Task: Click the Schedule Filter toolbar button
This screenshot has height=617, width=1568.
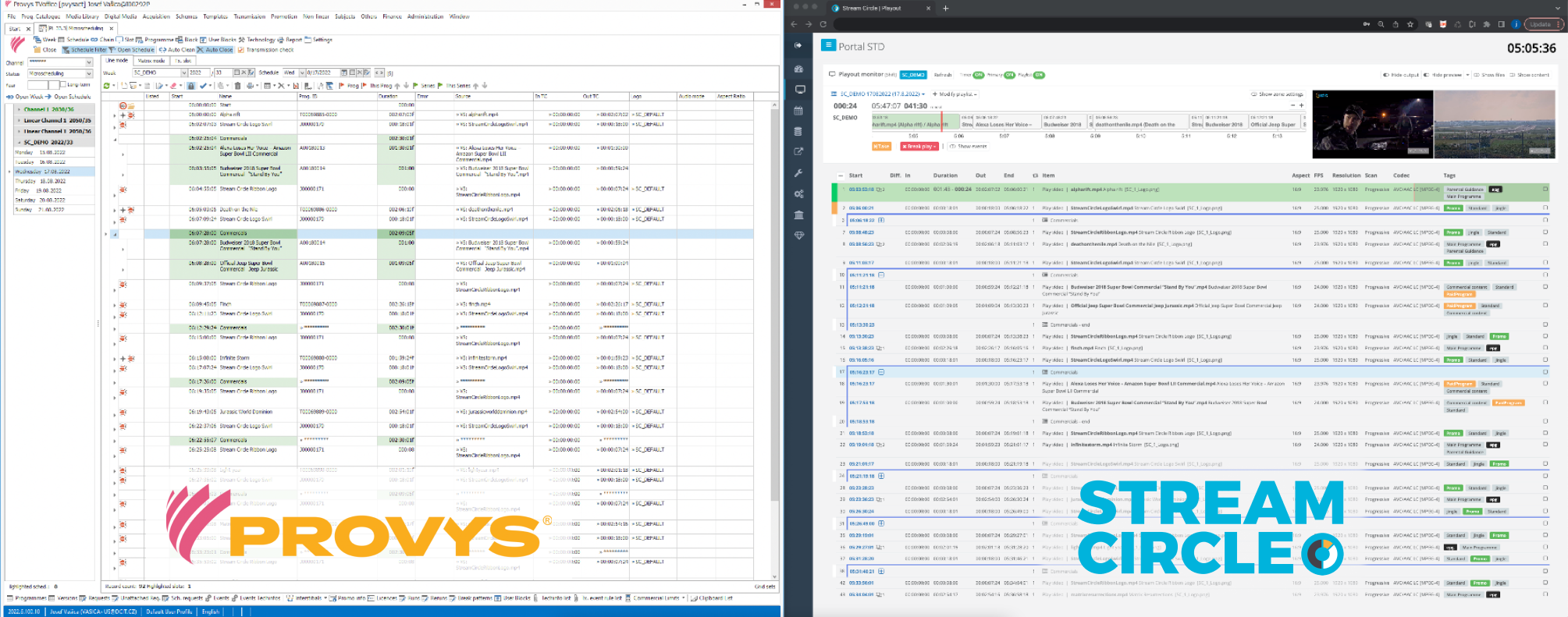Action: pos(84,50)
